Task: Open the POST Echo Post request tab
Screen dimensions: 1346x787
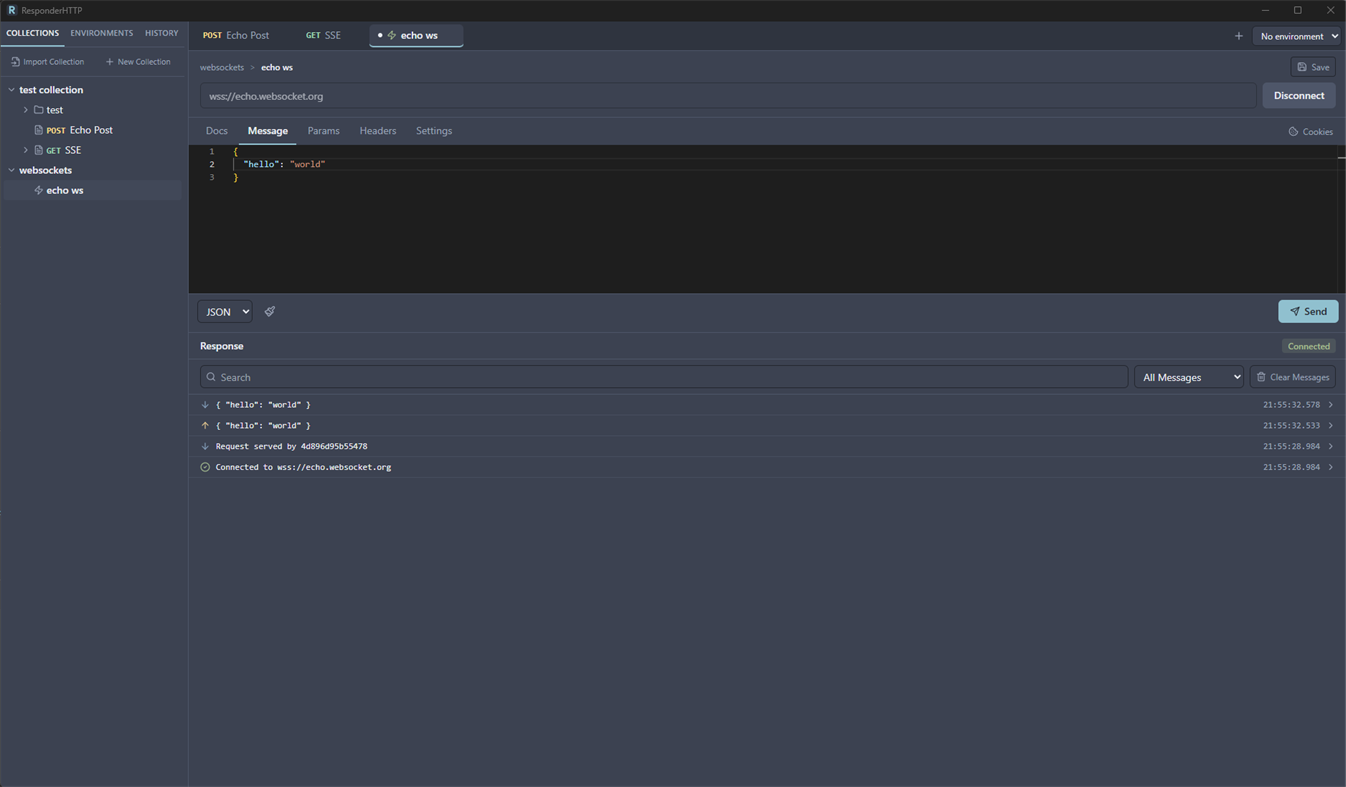Action: point(236,36)
